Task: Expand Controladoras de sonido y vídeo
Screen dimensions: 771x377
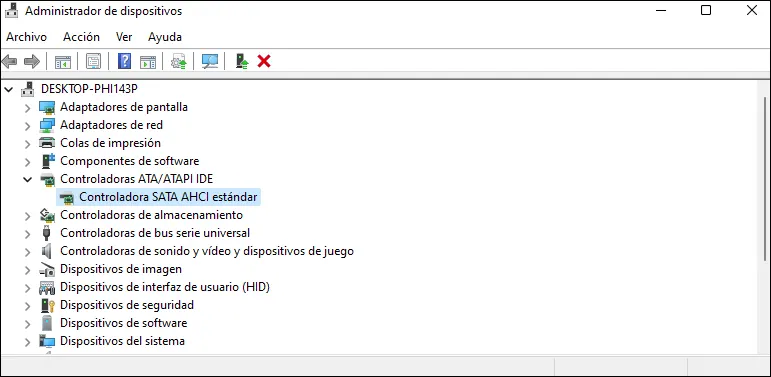Action: pyautogui.click(x=28, y=251)
